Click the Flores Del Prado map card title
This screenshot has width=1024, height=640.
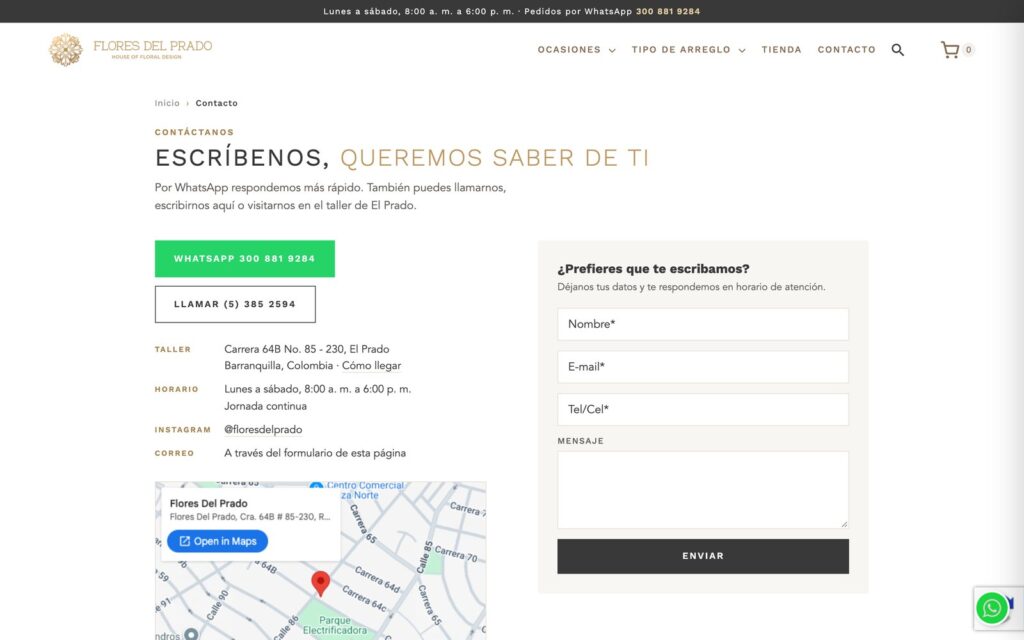[208, 504]
